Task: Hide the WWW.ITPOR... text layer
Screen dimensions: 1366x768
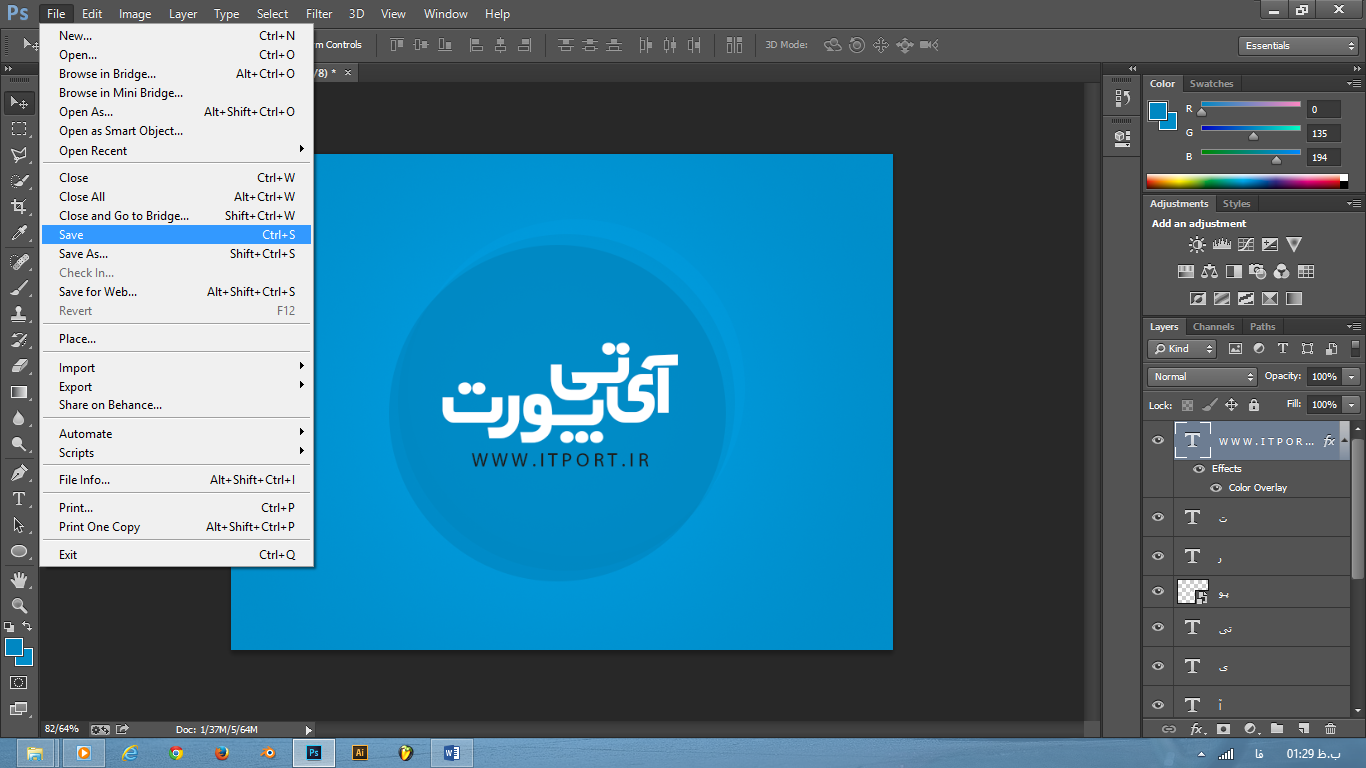Action: (x=1158, y=440)
